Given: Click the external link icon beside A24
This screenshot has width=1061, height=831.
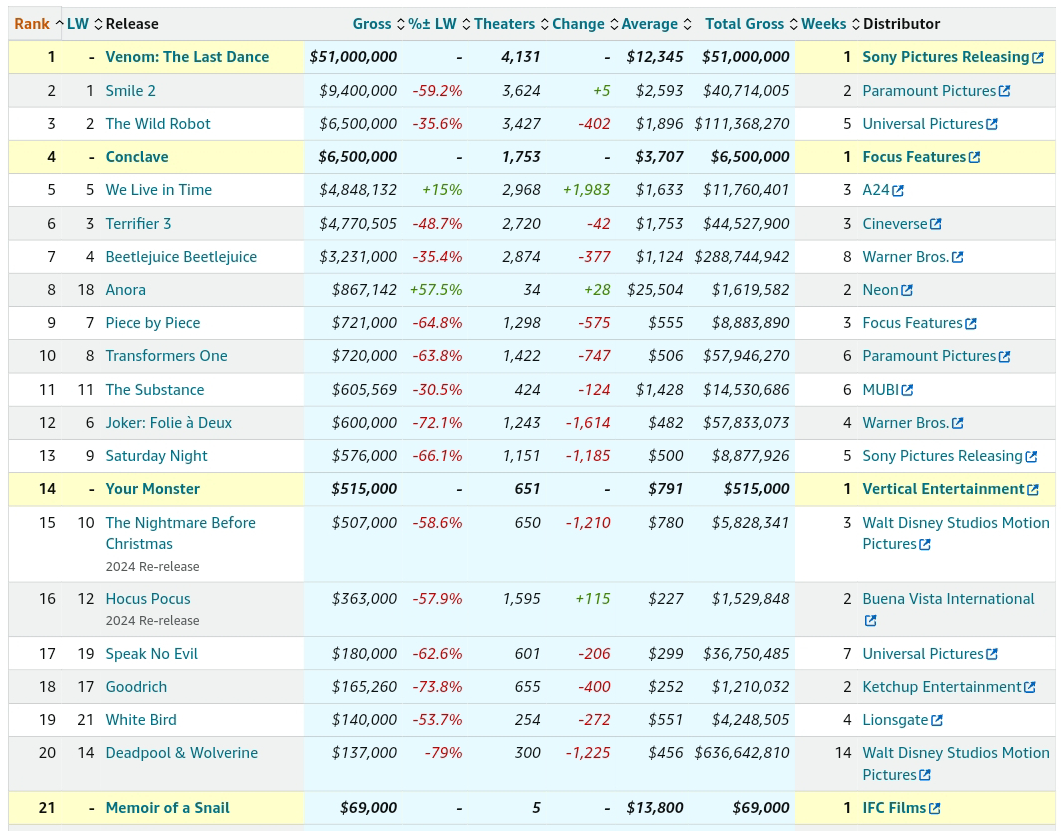Looking at the screenshot, I should coord(898,190).
